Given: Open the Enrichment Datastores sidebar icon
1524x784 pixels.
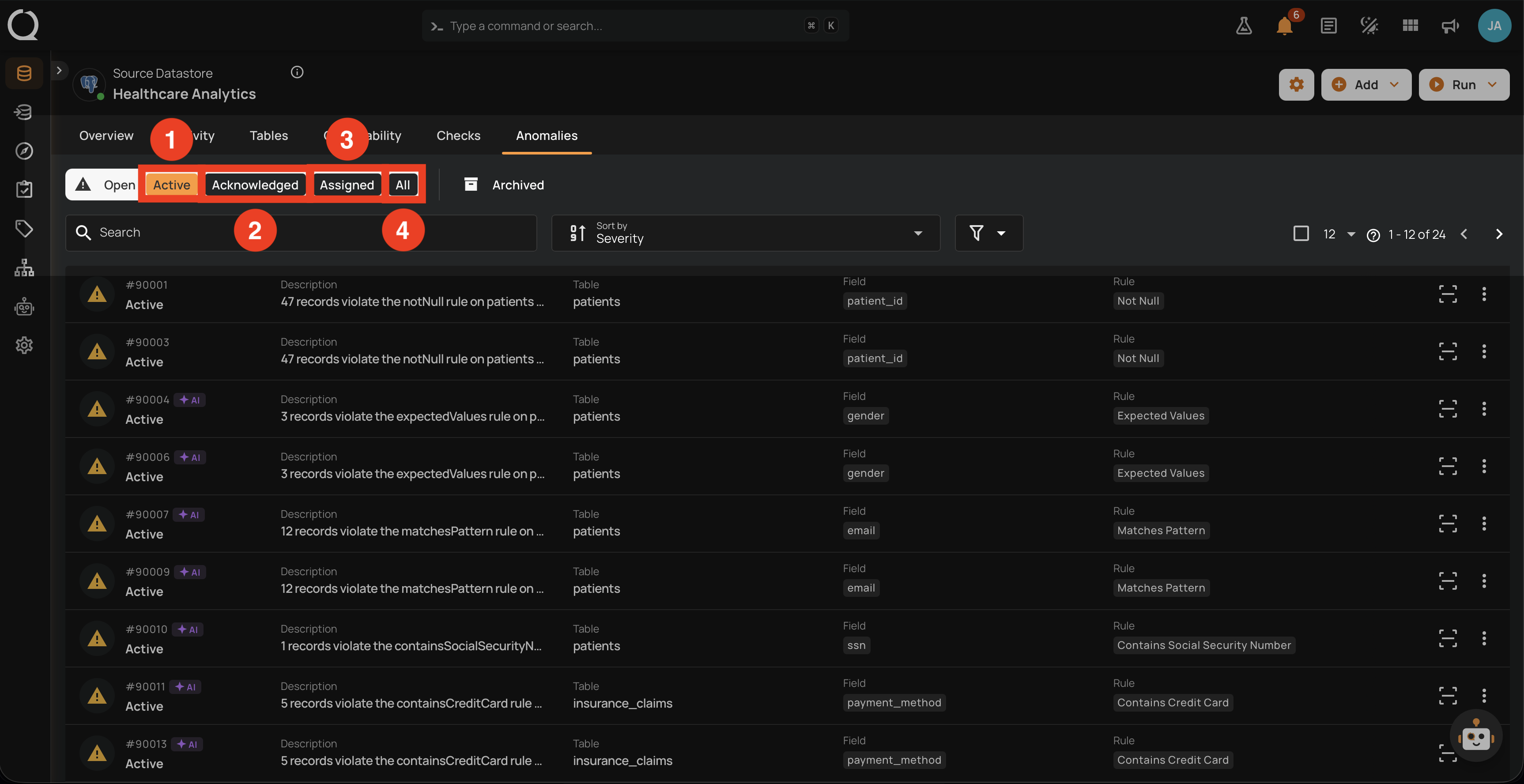Looking at the screenshot, I should pyautogui.click(x=24, y=112).
